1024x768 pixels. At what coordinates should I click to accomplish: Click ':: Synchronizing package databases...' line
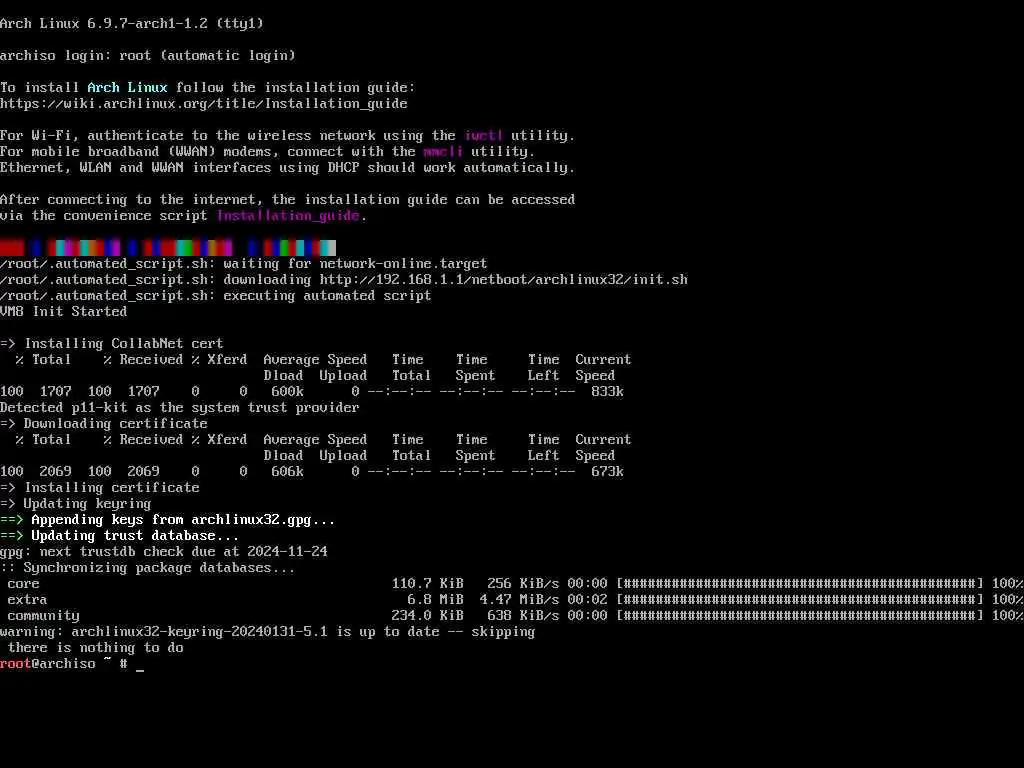click(x=148, y=568)
